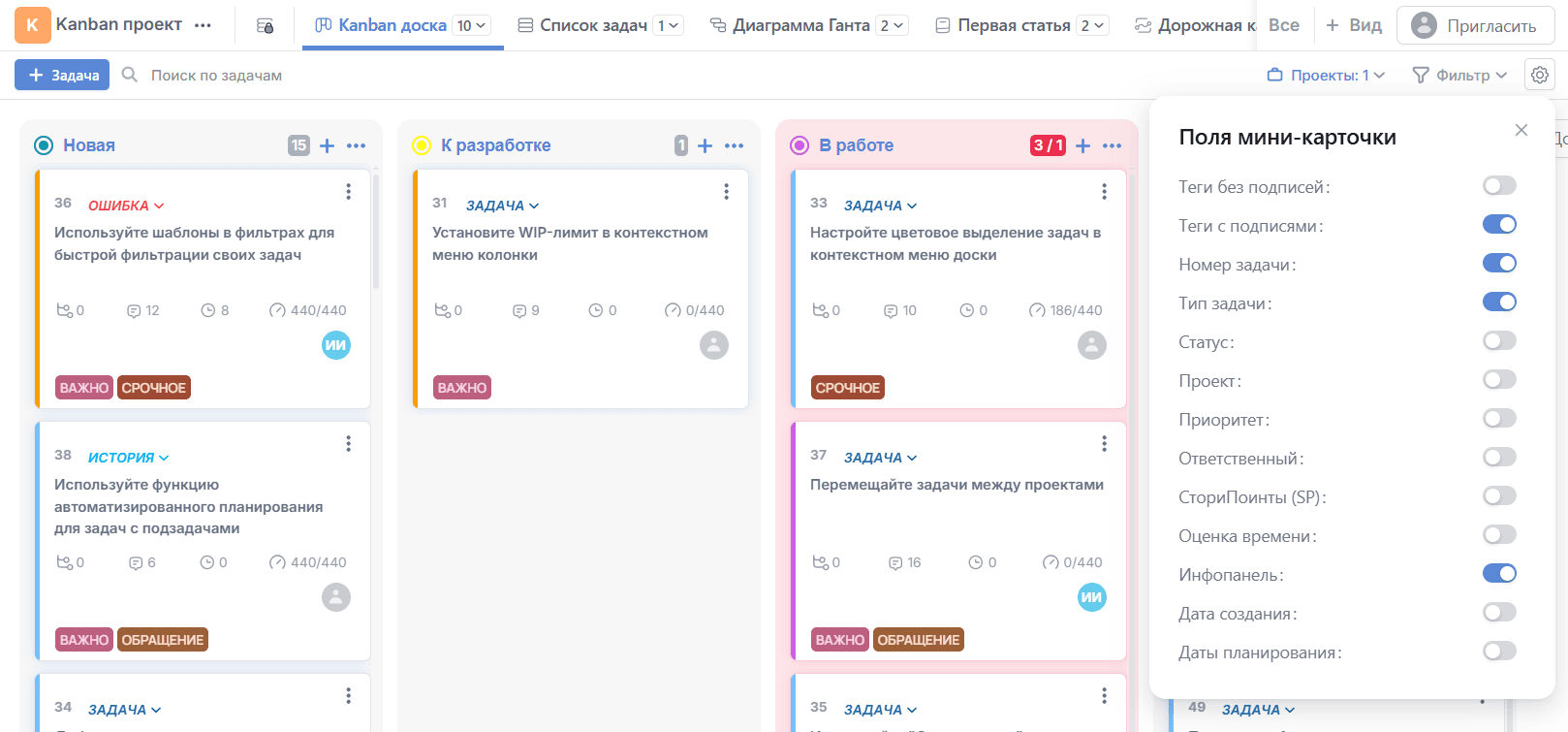Open three-dot menu of К разработке column

click(x=735, y=145)
